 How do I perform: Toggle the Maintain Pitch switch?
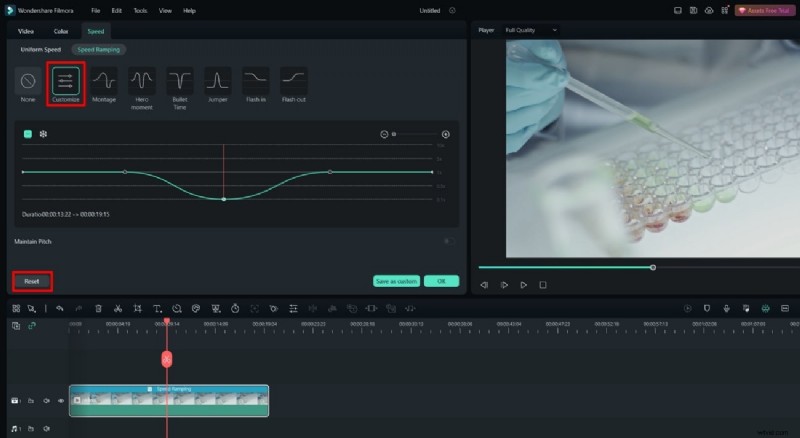point(449,241)
